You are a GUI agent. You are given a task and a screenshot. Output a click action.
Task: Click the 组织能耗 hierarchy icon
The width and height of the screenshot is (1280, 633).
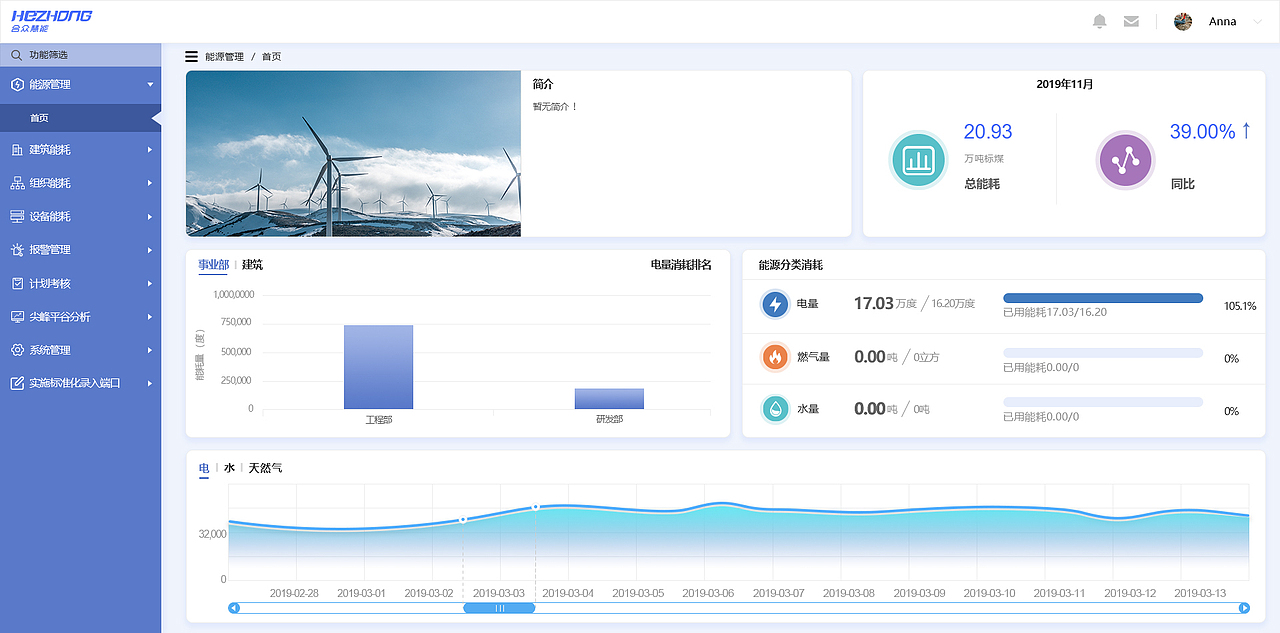pos(17,183)
